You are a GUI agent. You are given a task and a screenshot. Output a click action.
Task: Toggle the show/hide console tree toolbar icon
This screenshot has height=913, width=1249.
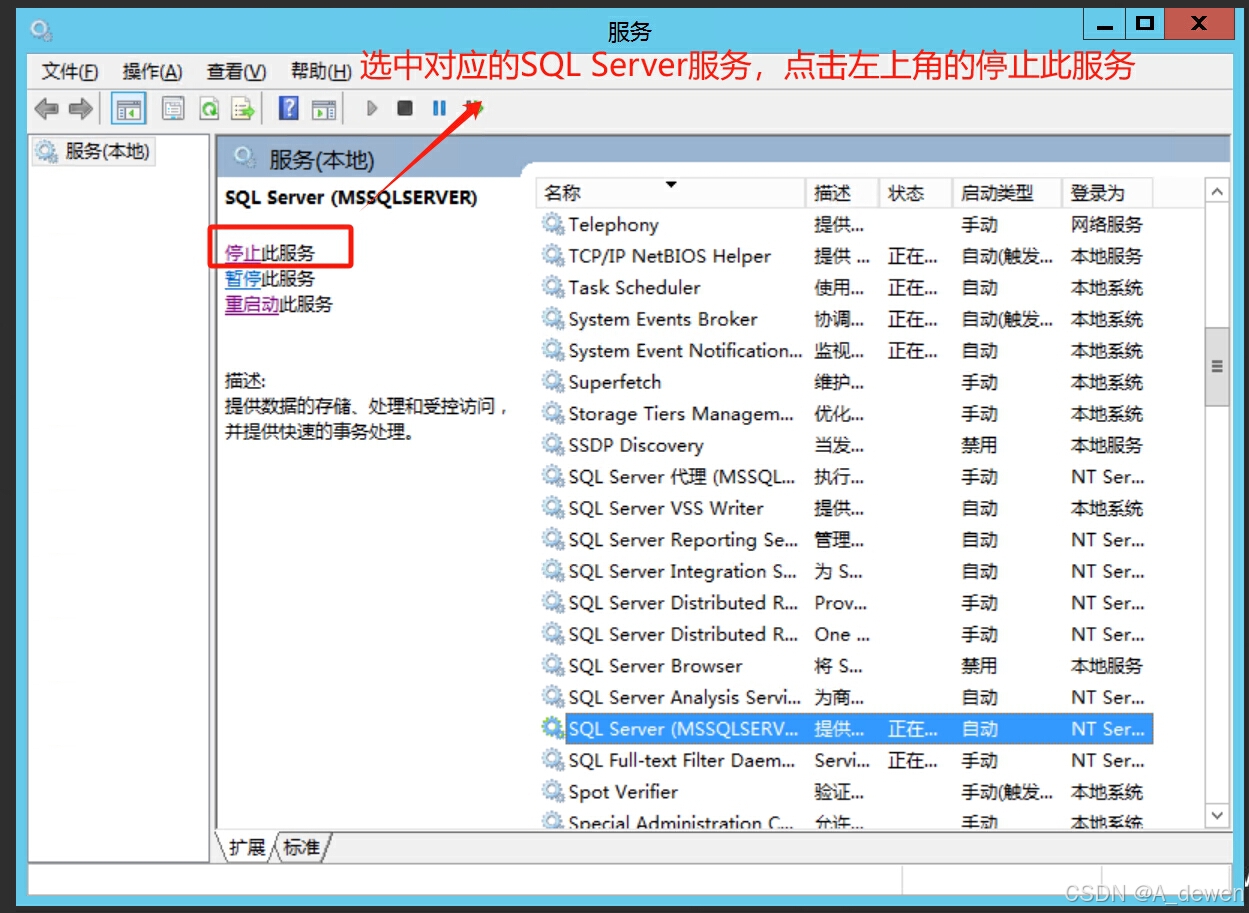pos(128,108)
